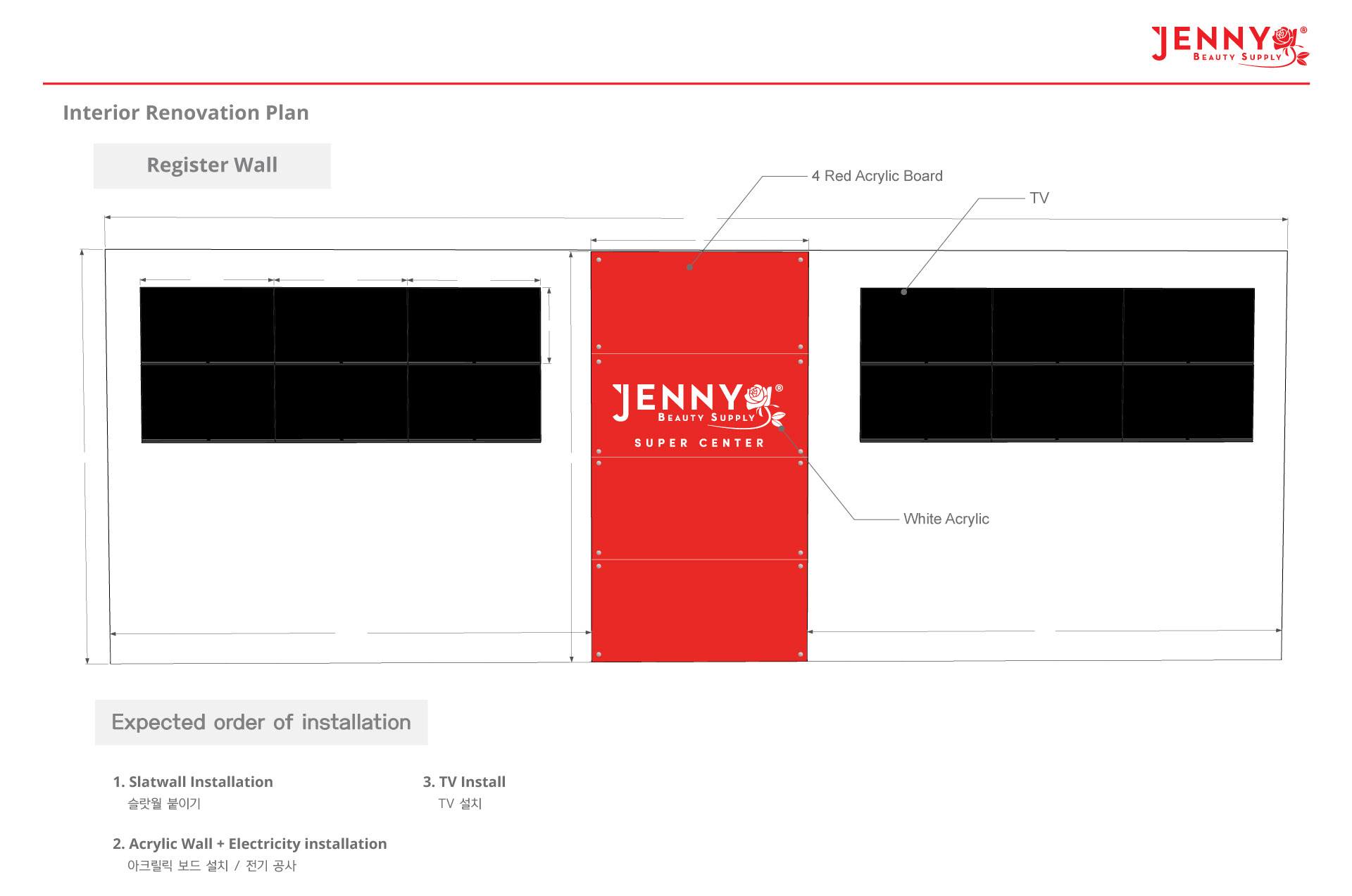Click the left TV screen group

pos(341,365)
